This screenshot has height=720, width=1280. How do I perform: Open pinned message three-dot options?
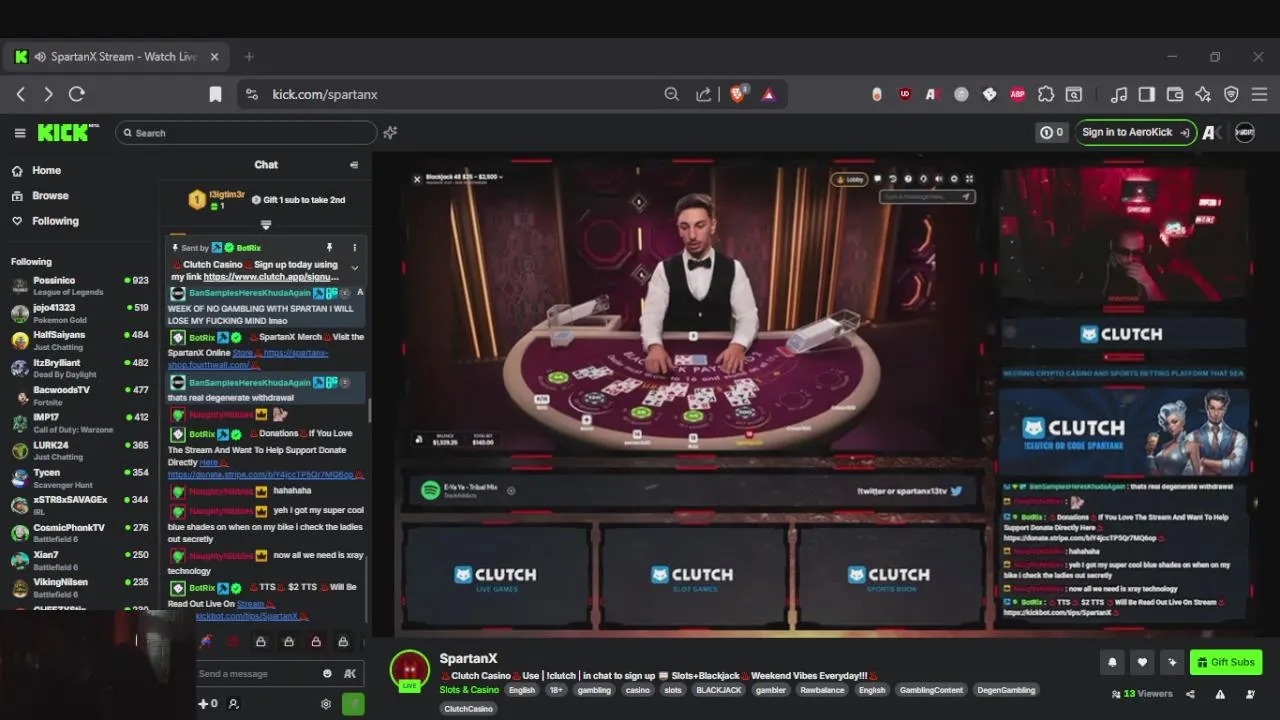pos(354,247)
